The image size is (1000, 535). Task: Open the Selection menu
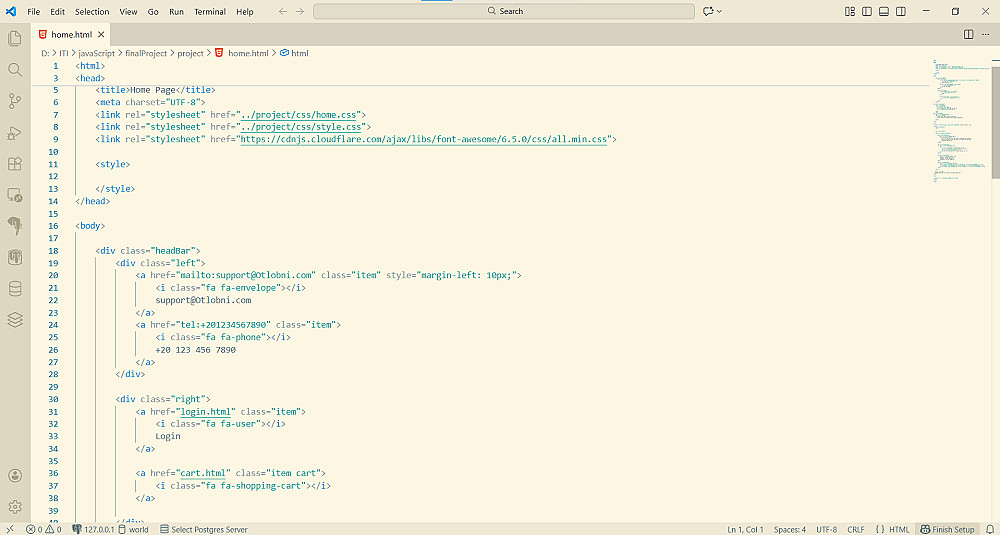point(92,11)
